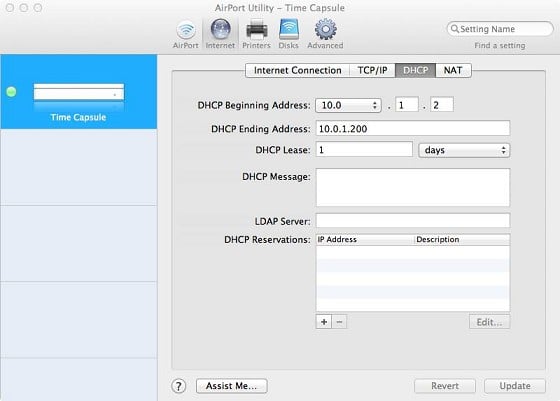
Task: Click the Description column header
Action: pos(462,240)
